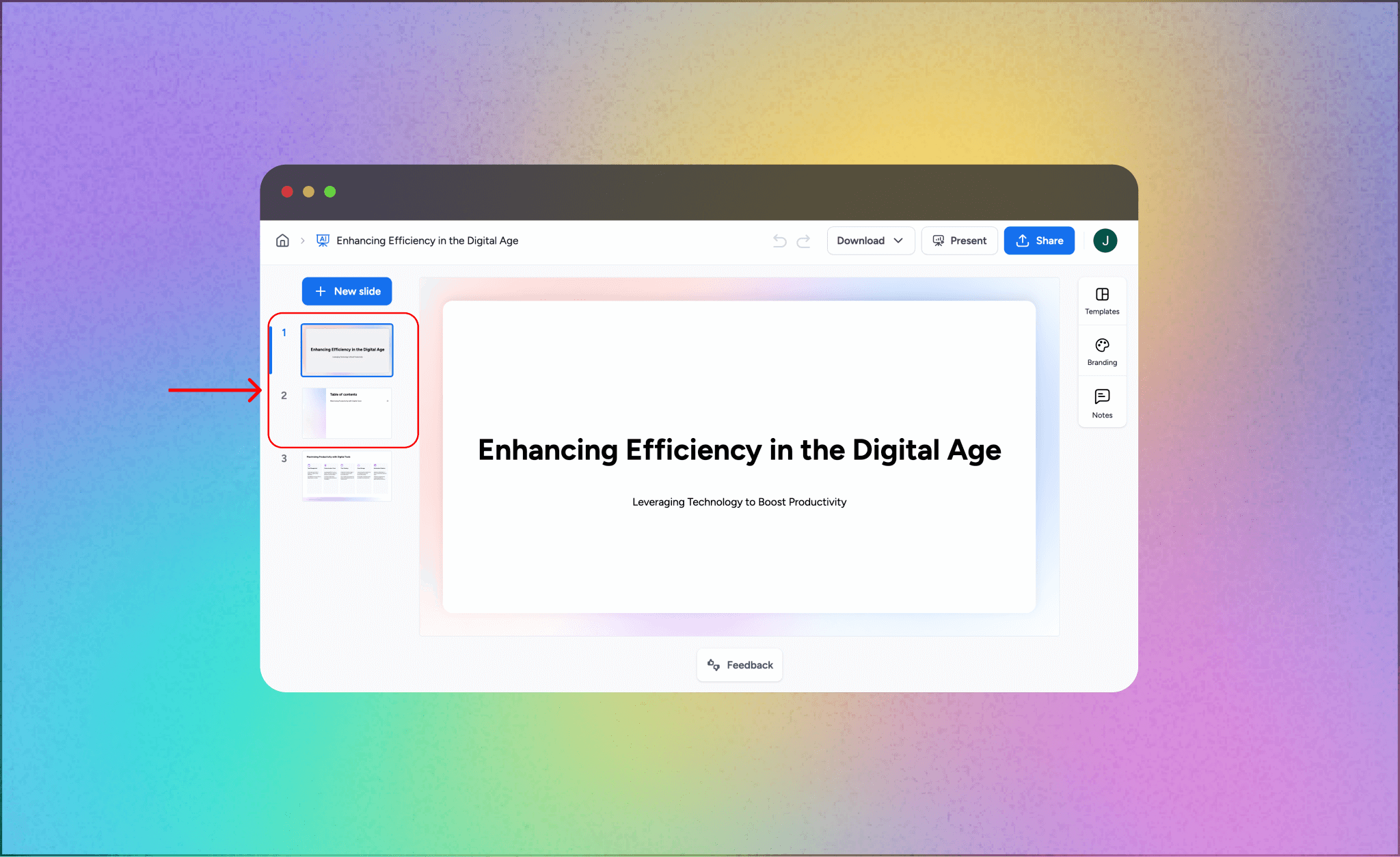Rename the presentation title in the breadcrumb
Image resolution: width=1400 pixels, height=857 pixels.
click(429, 241)
